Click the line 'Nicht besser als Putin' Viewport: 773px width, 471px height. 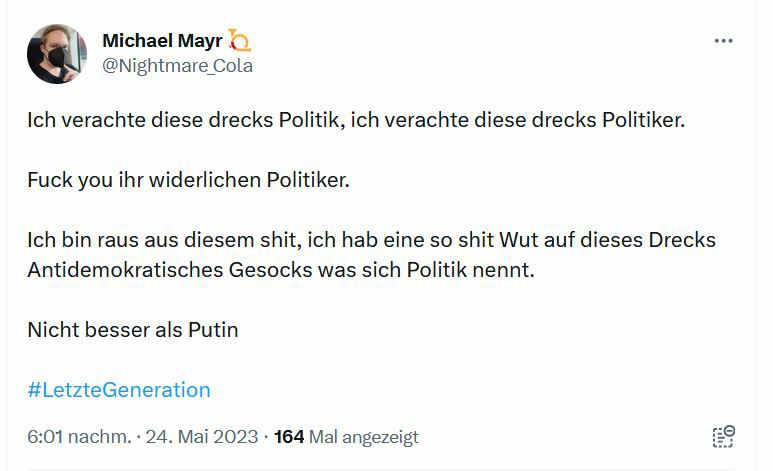point(133,329)
